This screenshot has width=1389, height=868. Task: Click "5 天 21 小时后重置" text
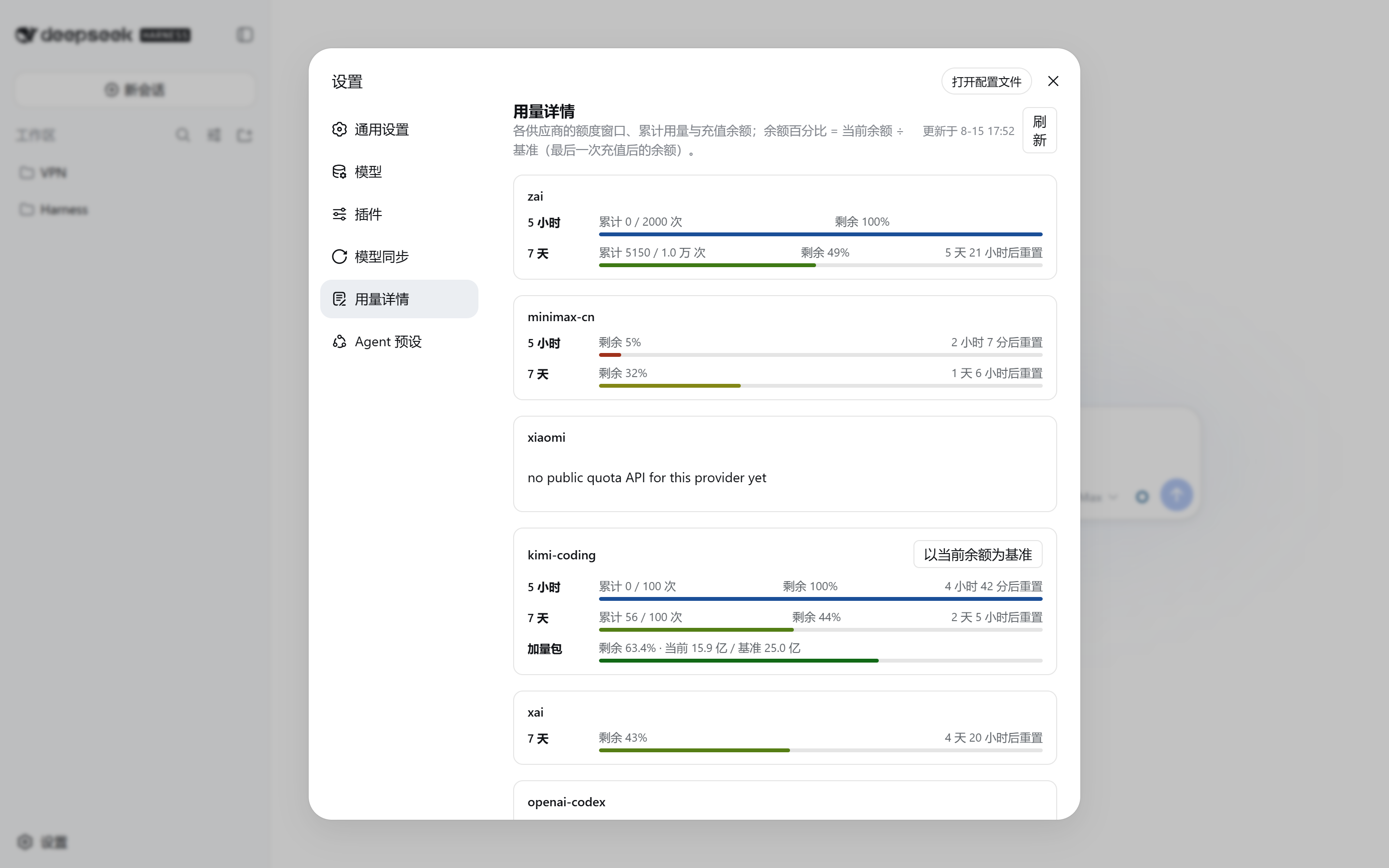[x=994, y=253]
